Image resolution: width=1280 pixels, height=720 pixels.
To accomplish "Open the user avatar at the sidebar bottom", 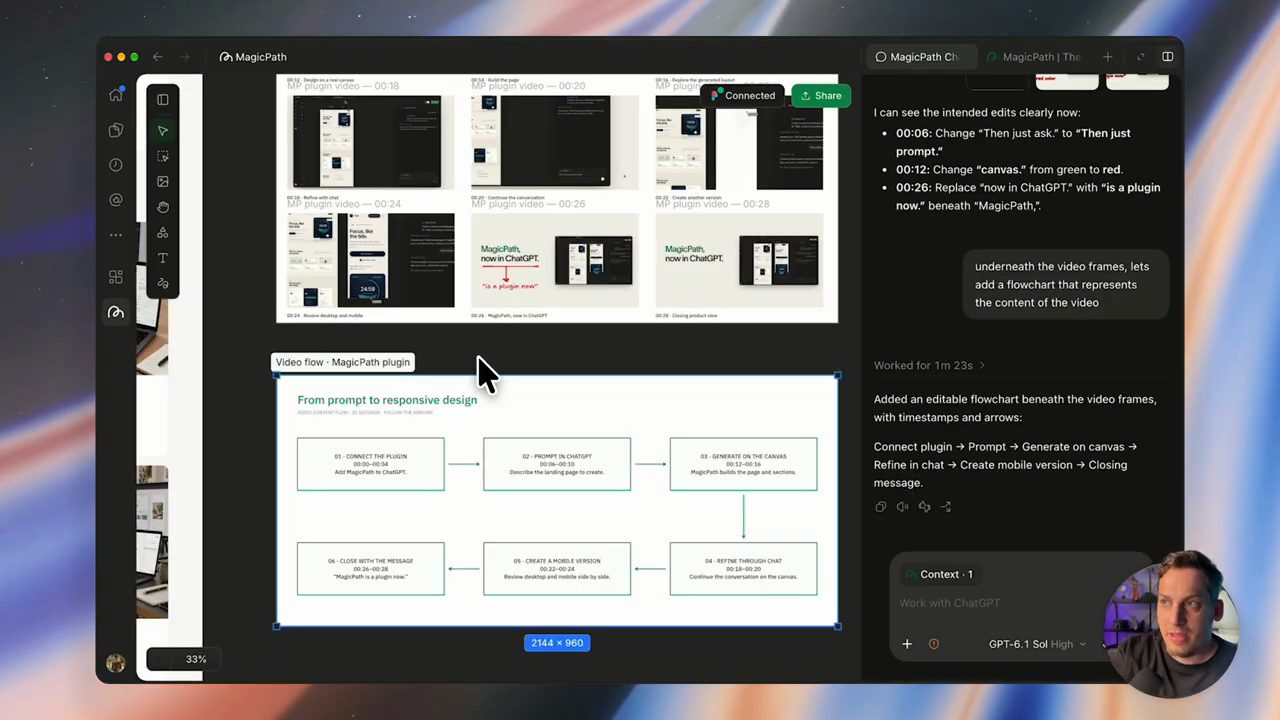I will coord(116,663).
